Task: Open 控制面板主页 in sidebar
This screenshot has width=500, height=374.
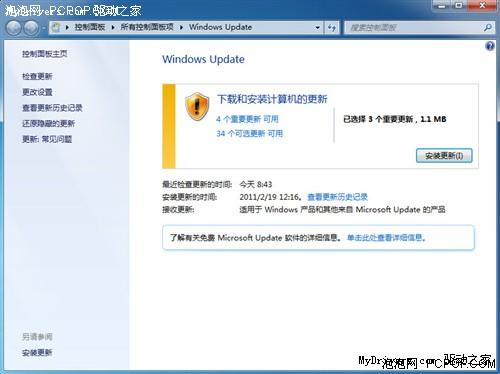Action: [x=45, y=54]
